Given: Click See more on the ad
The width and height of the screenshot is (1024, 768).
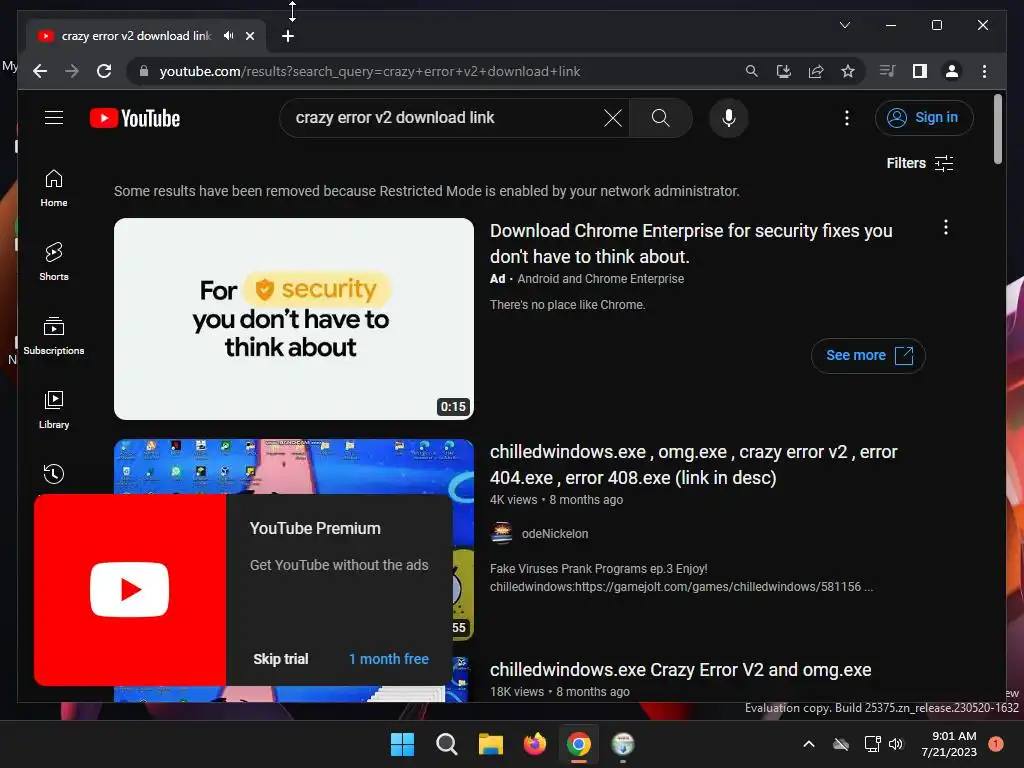Looking at the screenshot, I should tap(868, 355).
